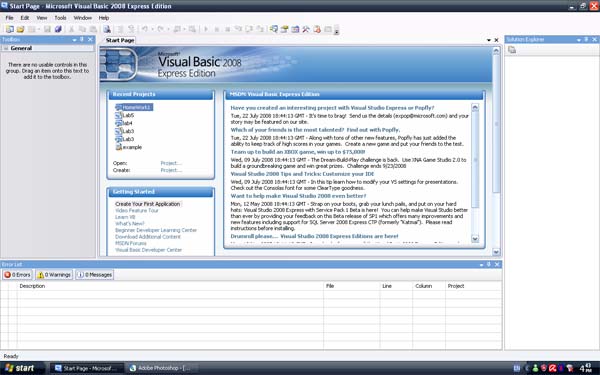The image size is (600, 375).
Task: Toggle the 0 Warnings filter
Action: pos(54,275)
